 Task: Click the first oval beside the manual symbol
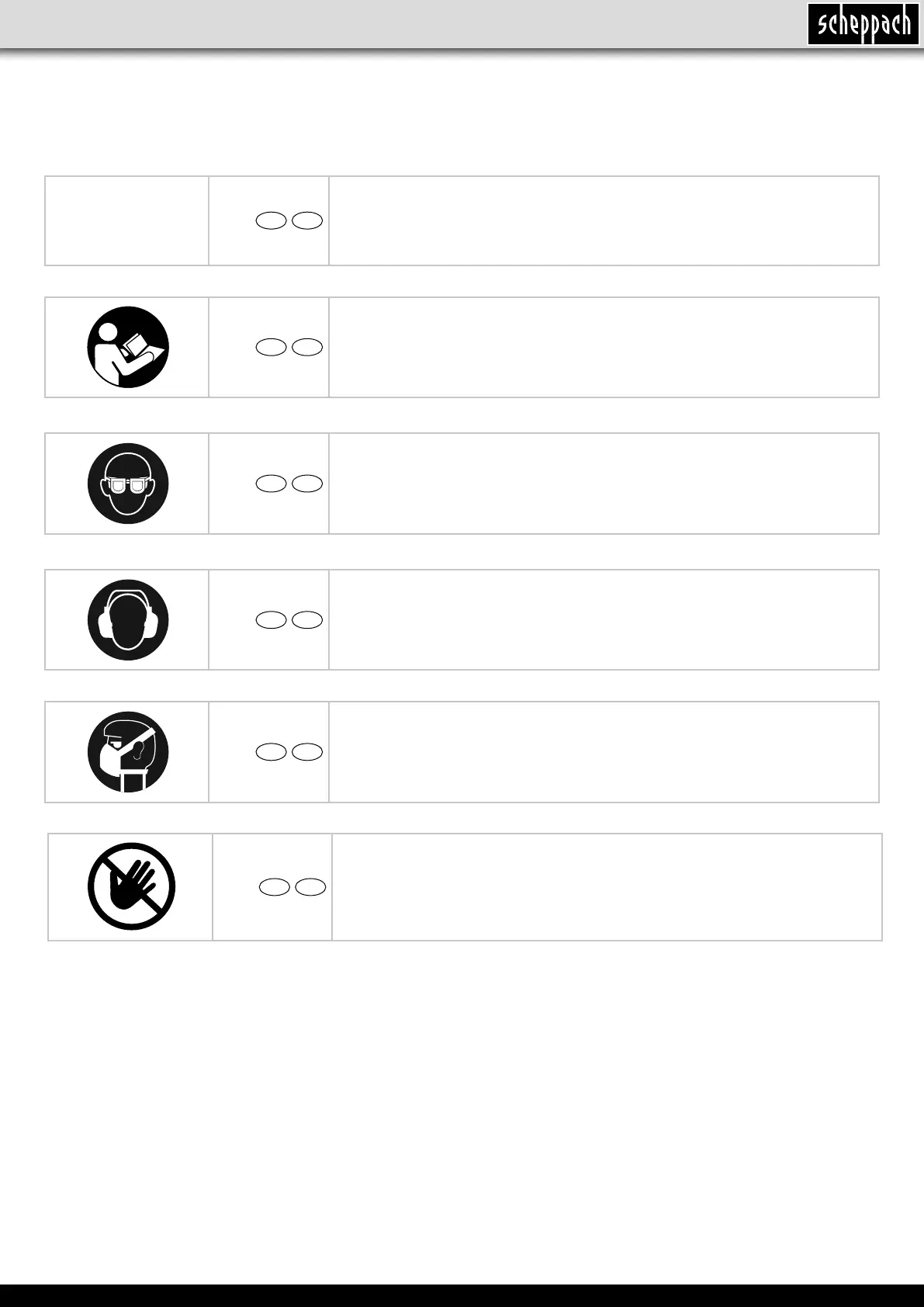coord(270,348)
